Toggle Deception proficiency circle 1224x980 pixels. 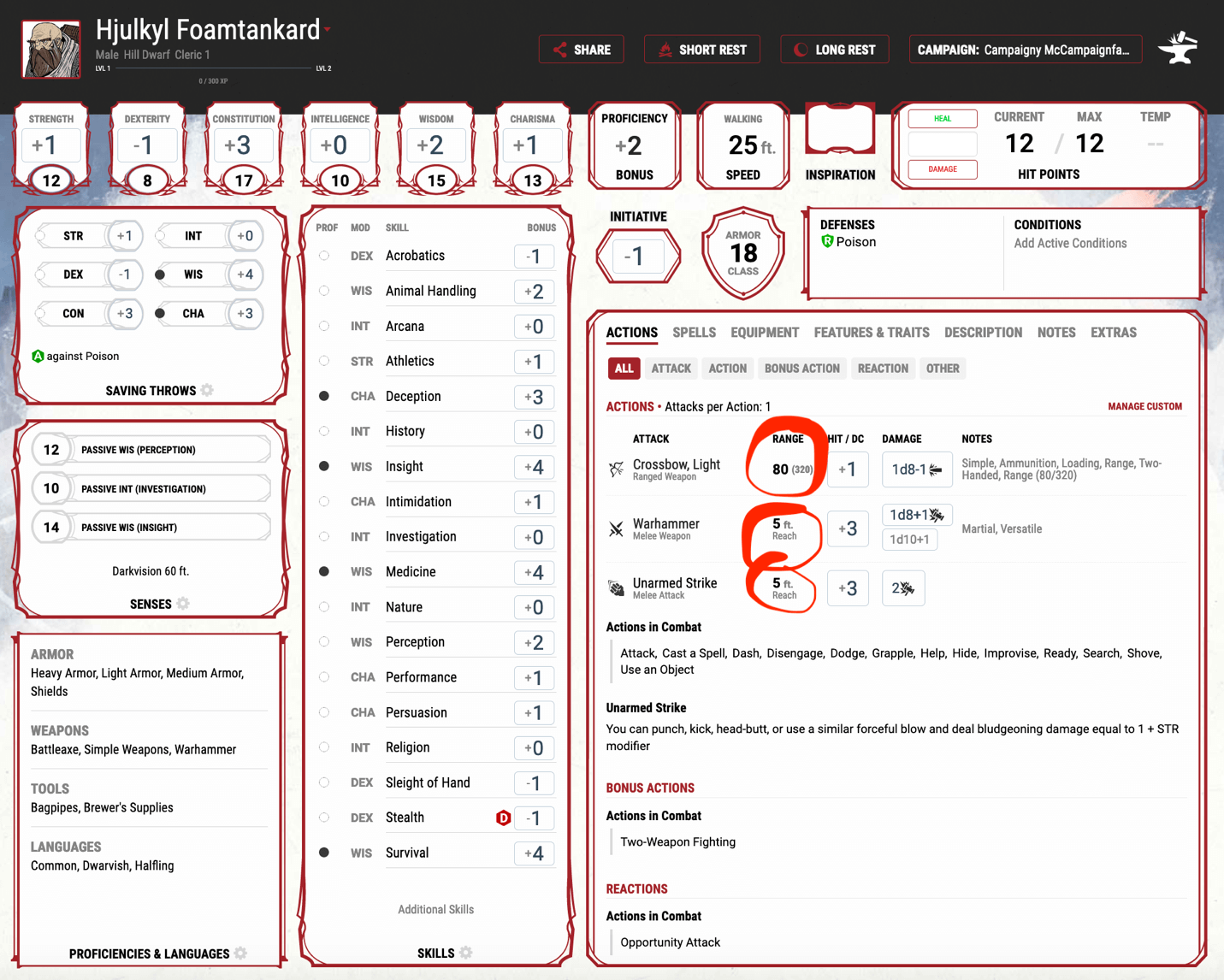click(x=324, y=396)
